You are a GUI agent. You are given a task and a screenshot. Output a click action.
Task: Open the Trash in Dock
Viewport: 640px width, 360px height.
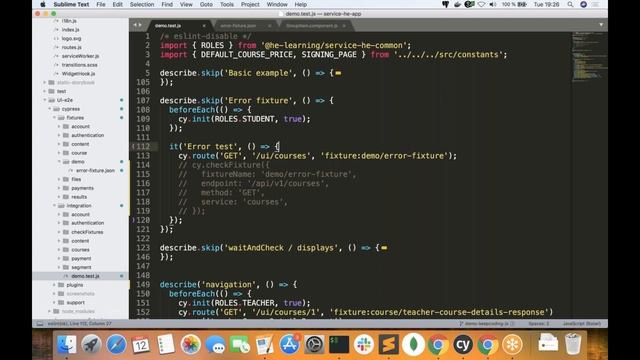573,344
